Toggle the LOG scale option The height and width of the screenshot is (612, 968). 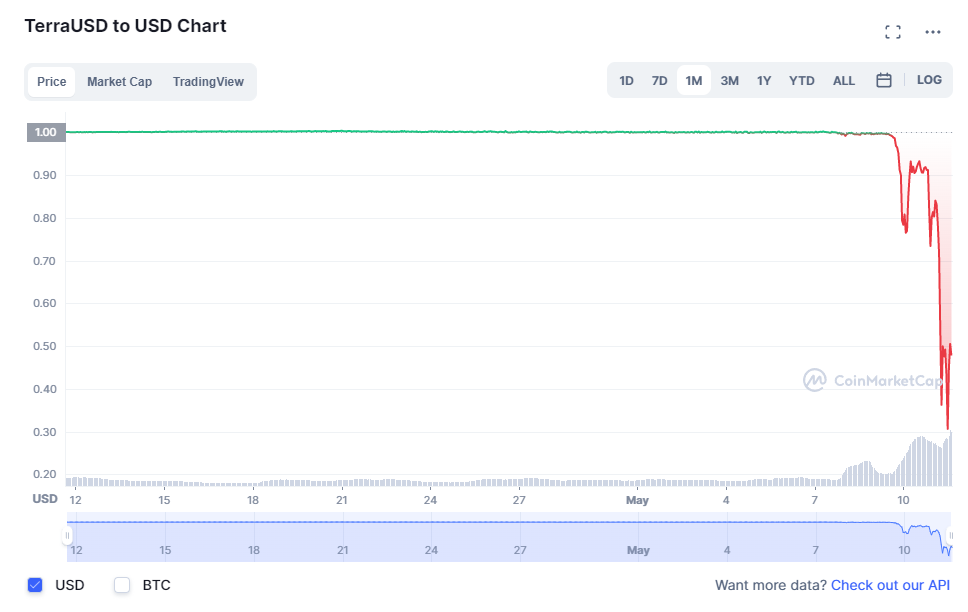928,80
